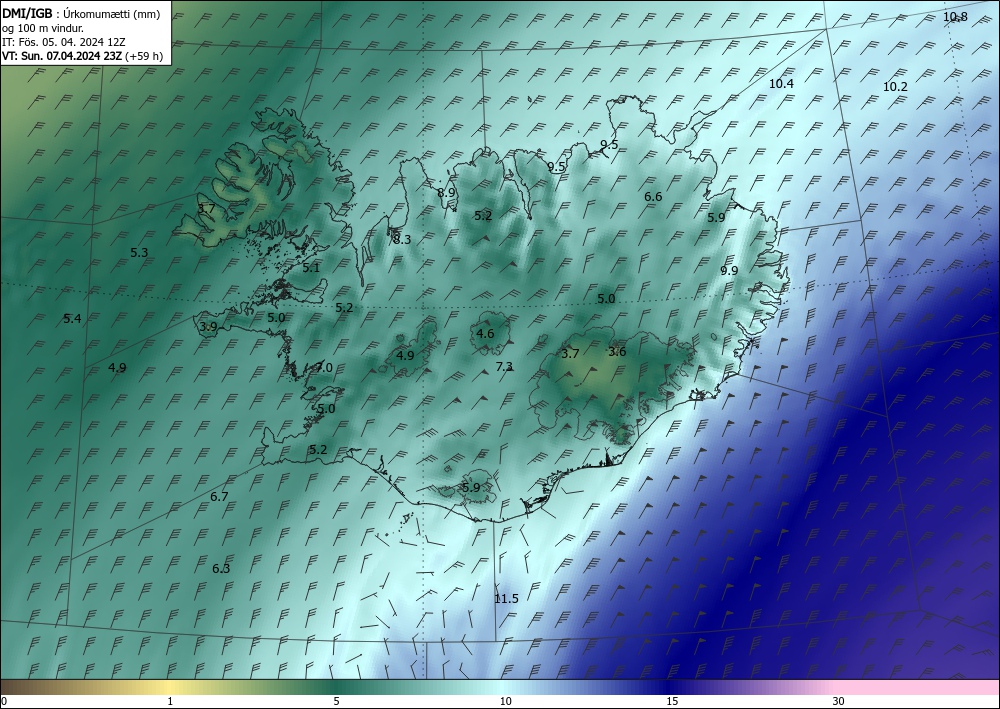Click the 9.9 value on the map

pyautogui.click(x=729, y=270)
